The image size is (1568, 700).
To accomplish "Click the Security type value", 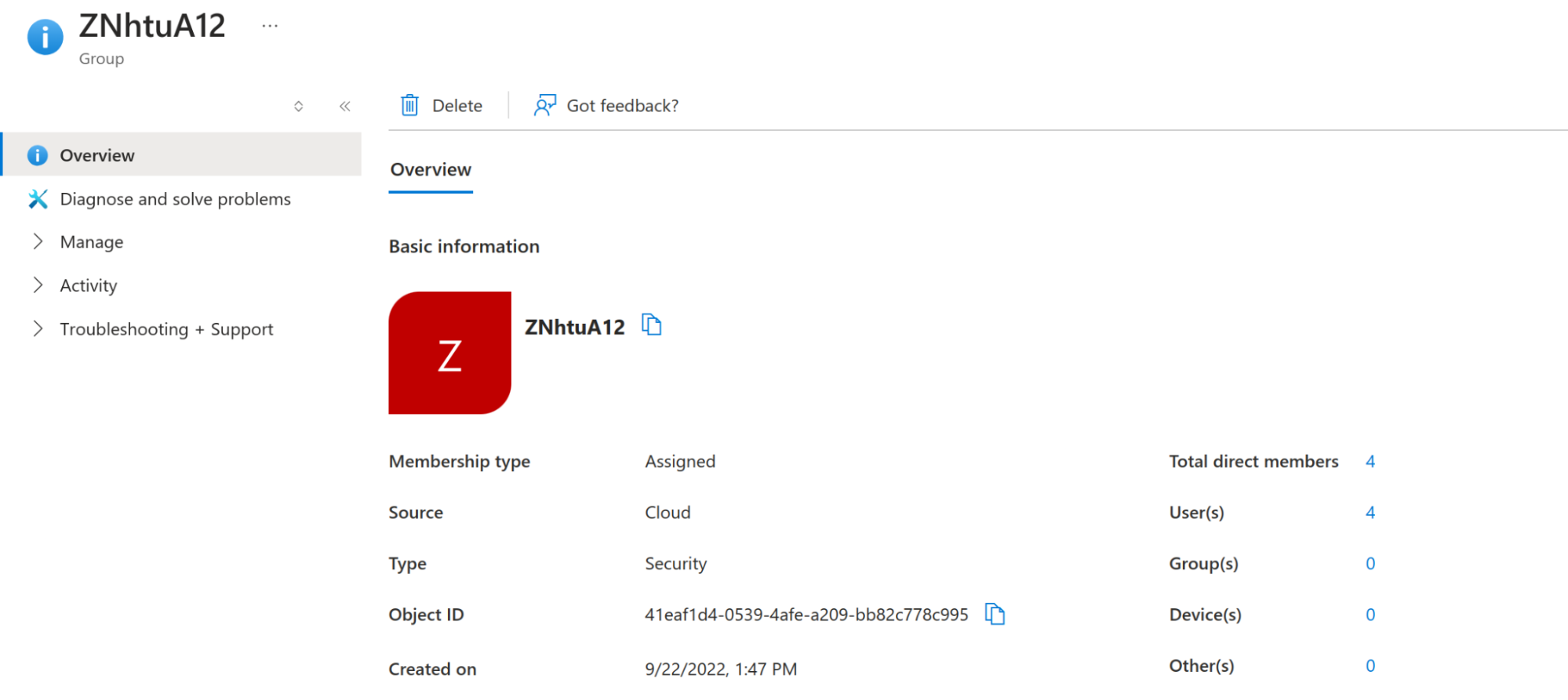I will (675, 564).
